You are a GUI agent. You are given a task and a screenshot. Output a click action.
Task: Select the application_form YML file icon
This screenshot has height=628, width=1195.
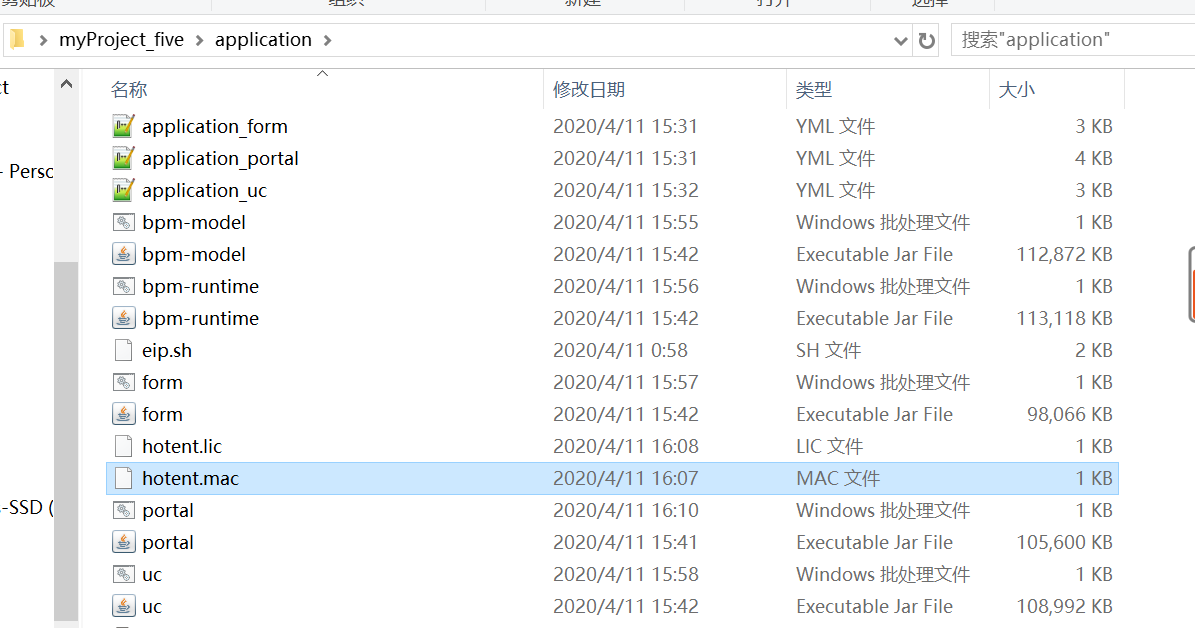pyautogui.click(x=123, y=126)
